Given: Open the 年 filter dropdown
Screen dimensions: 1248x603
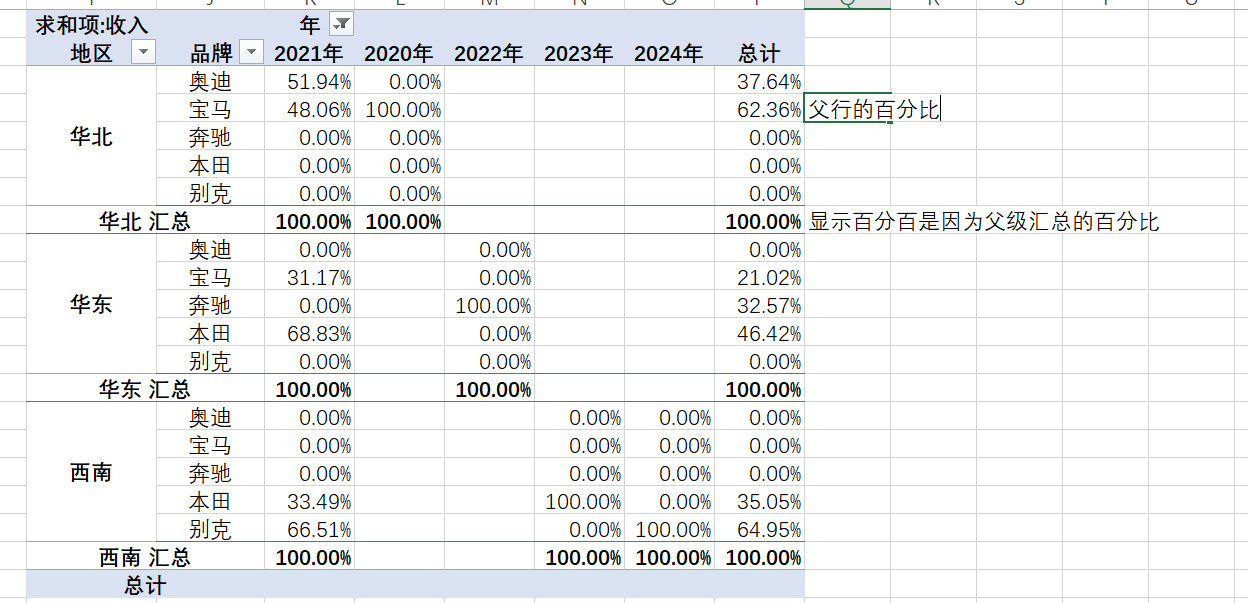Looking at the screenshot, I should click(341, 24).
